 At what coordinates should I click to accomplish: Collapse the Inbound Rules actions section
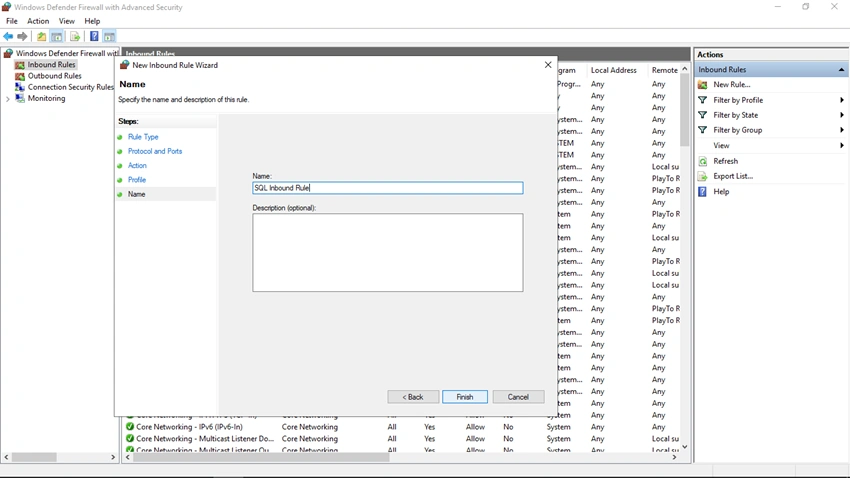[841, 69]
